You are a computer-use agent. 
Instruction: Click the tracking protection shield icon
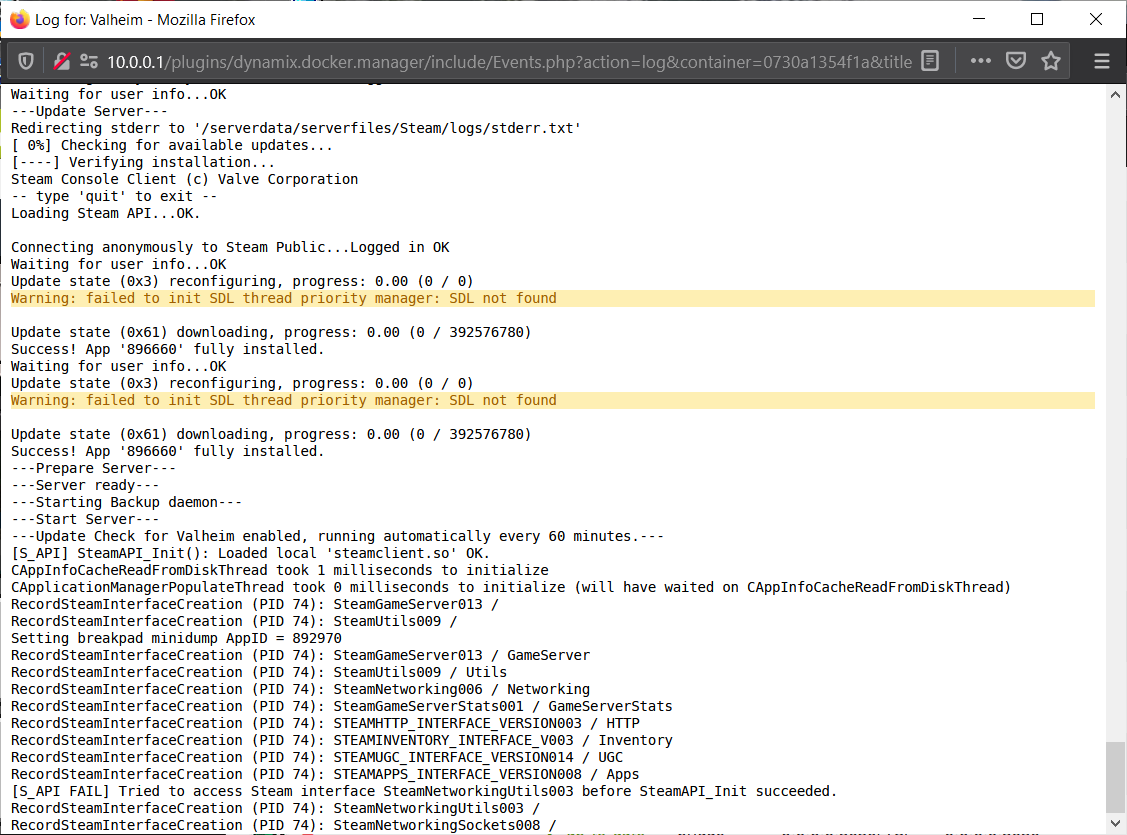[x=26, y=61]
